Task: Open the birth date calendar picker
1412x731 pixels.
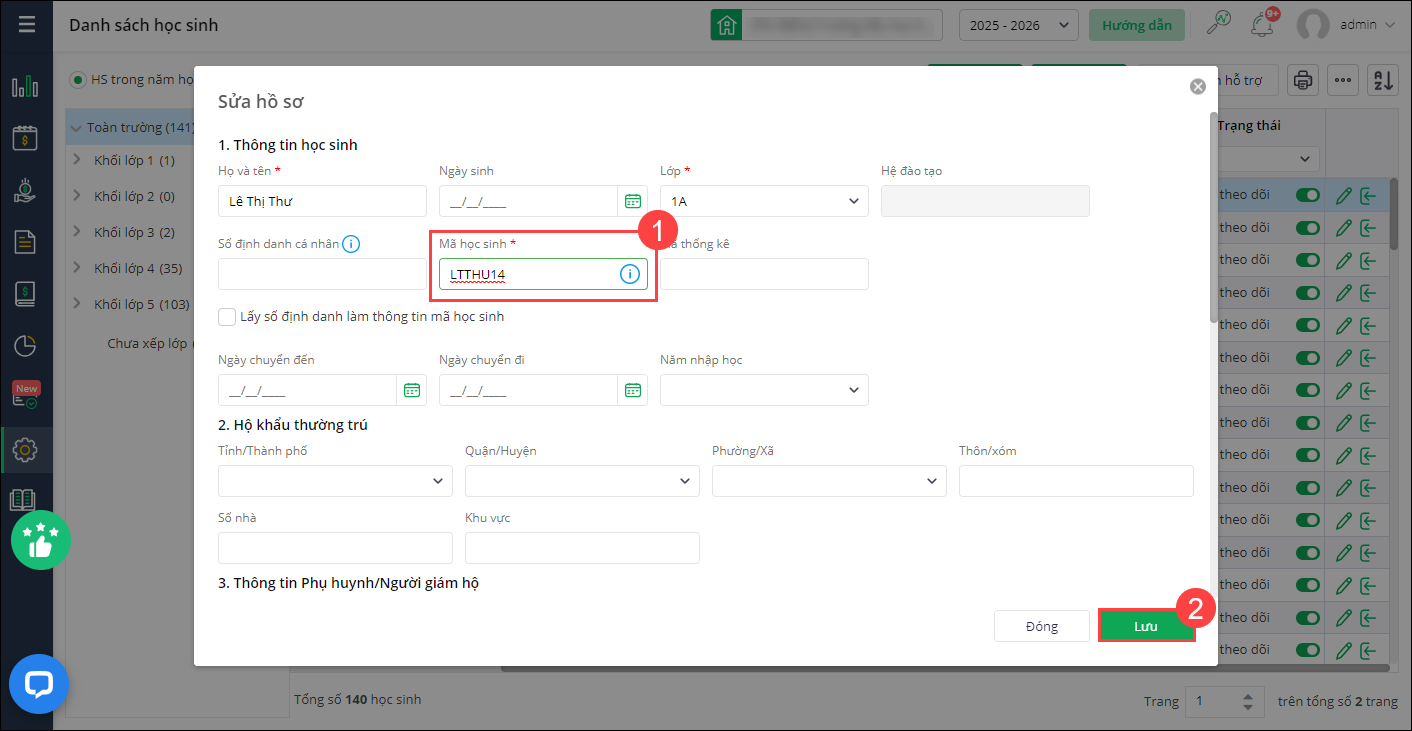Action: (632, 201)
